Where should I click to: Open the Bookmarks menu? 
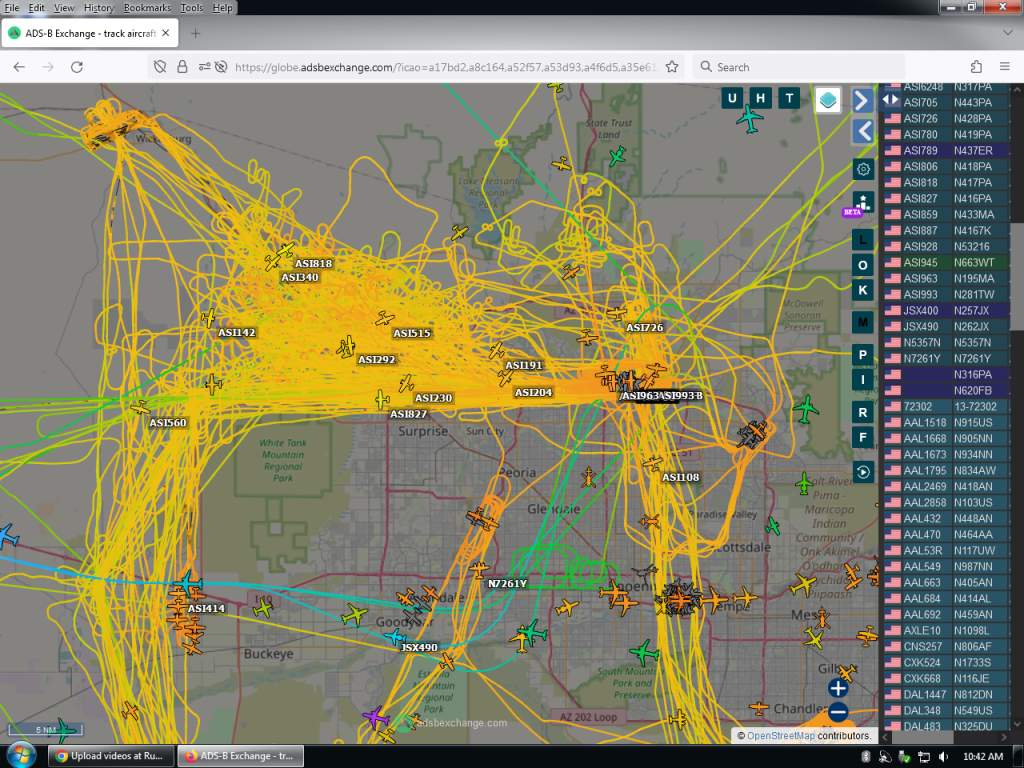click(x=147, y=8)
